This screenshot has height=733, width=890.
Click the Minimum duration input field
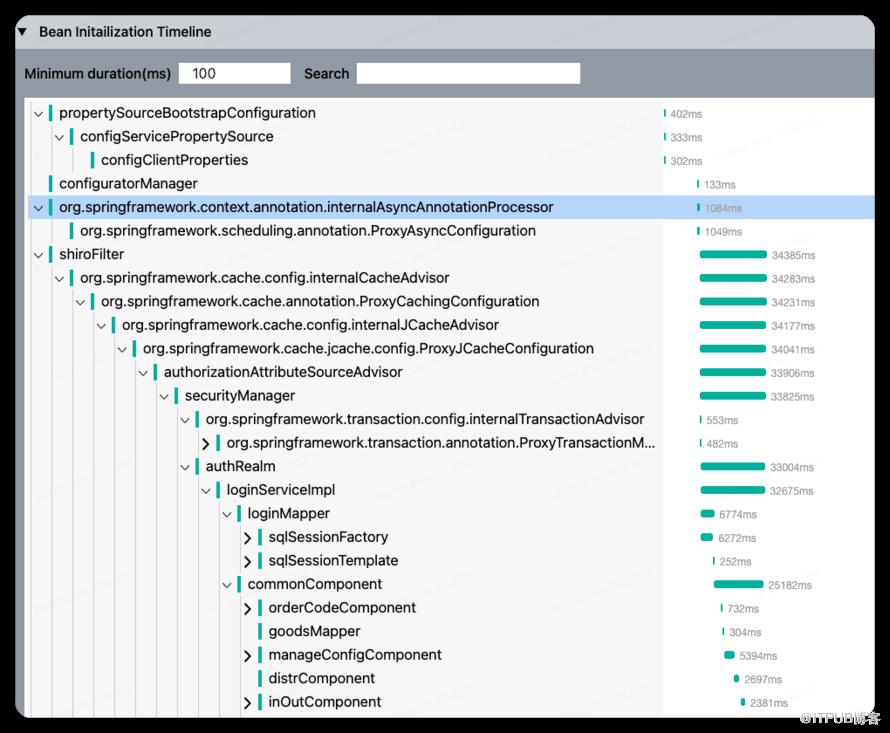[234, 73]
